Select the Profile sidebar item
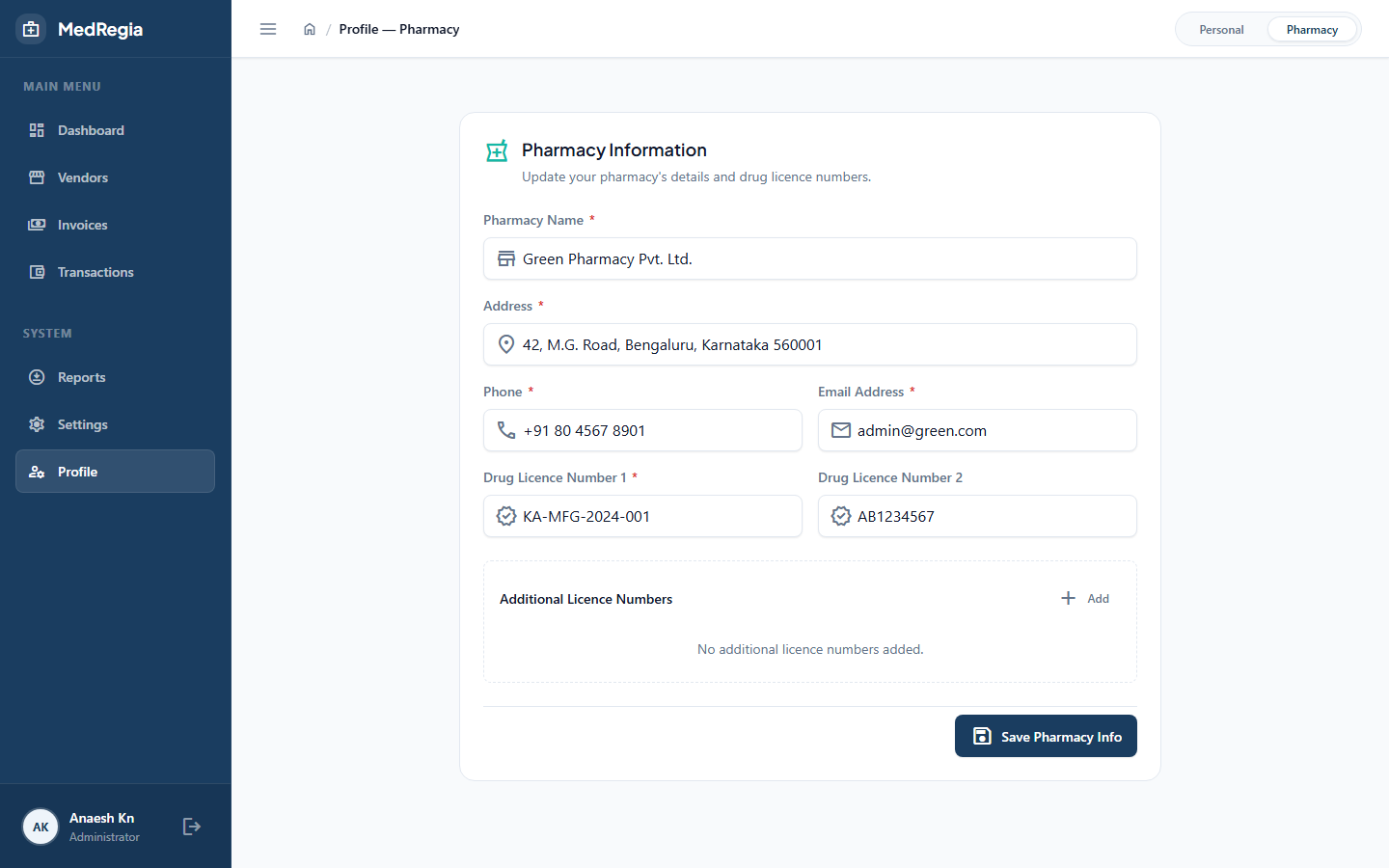This screenshot has width=1389, height=868. coord(115,472)
